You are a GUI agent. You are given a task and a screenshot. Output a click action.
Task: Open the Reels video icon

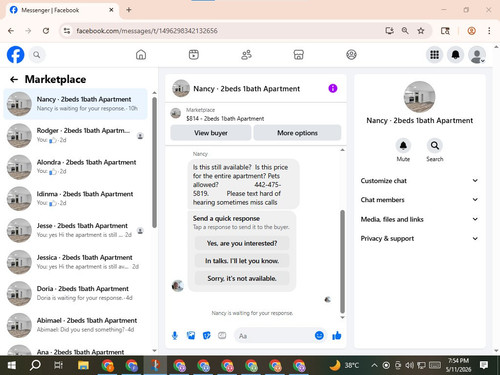click(x=194, y=55)
